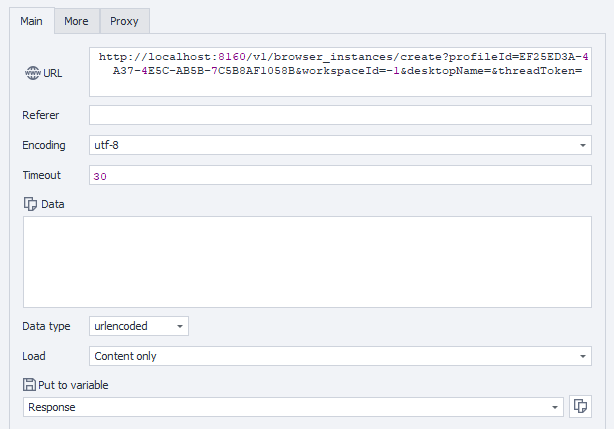Click the globe icon beside URL
This screenshot has height=429, width=614.
pyautogui.click(x=31, y=73)
